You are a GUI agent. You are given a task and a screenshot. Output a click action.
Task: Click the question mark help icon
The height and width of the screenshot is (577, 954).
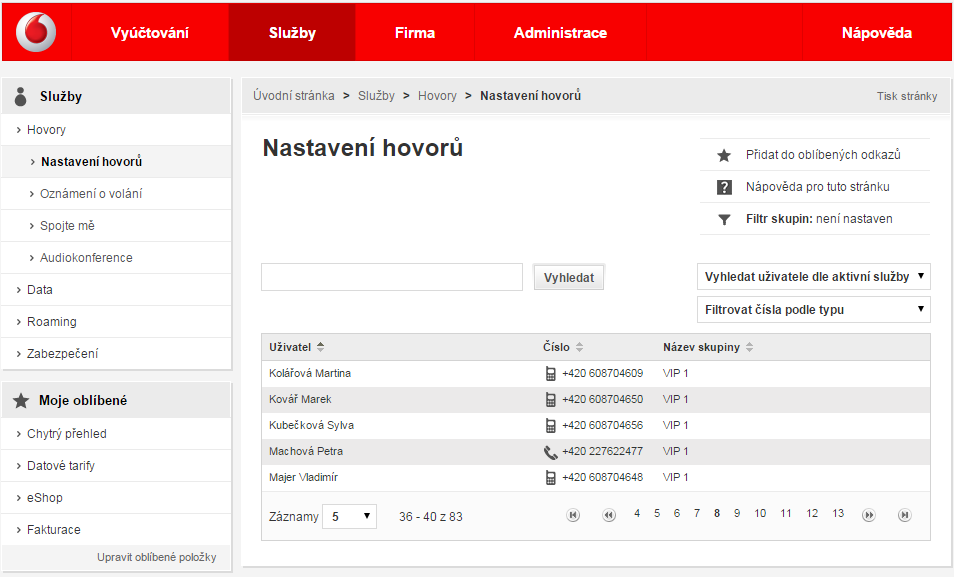[724, 187]
